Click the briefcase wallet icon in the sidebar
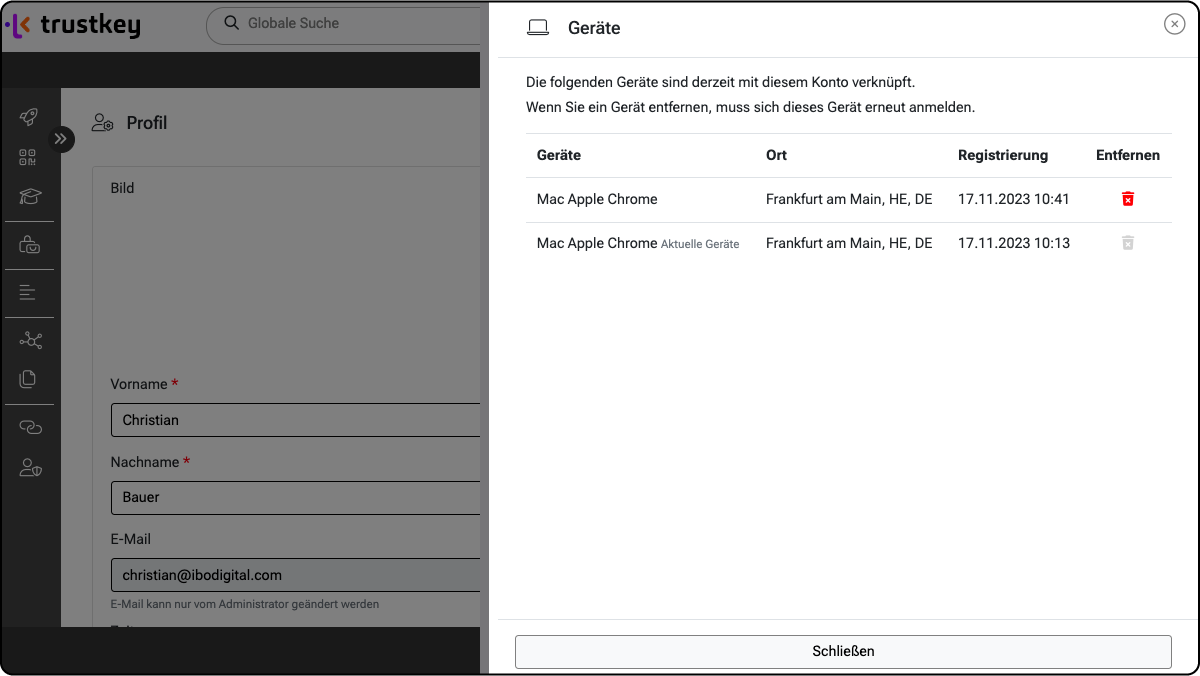Viewport: 1200px width, 676px height. 30,245
